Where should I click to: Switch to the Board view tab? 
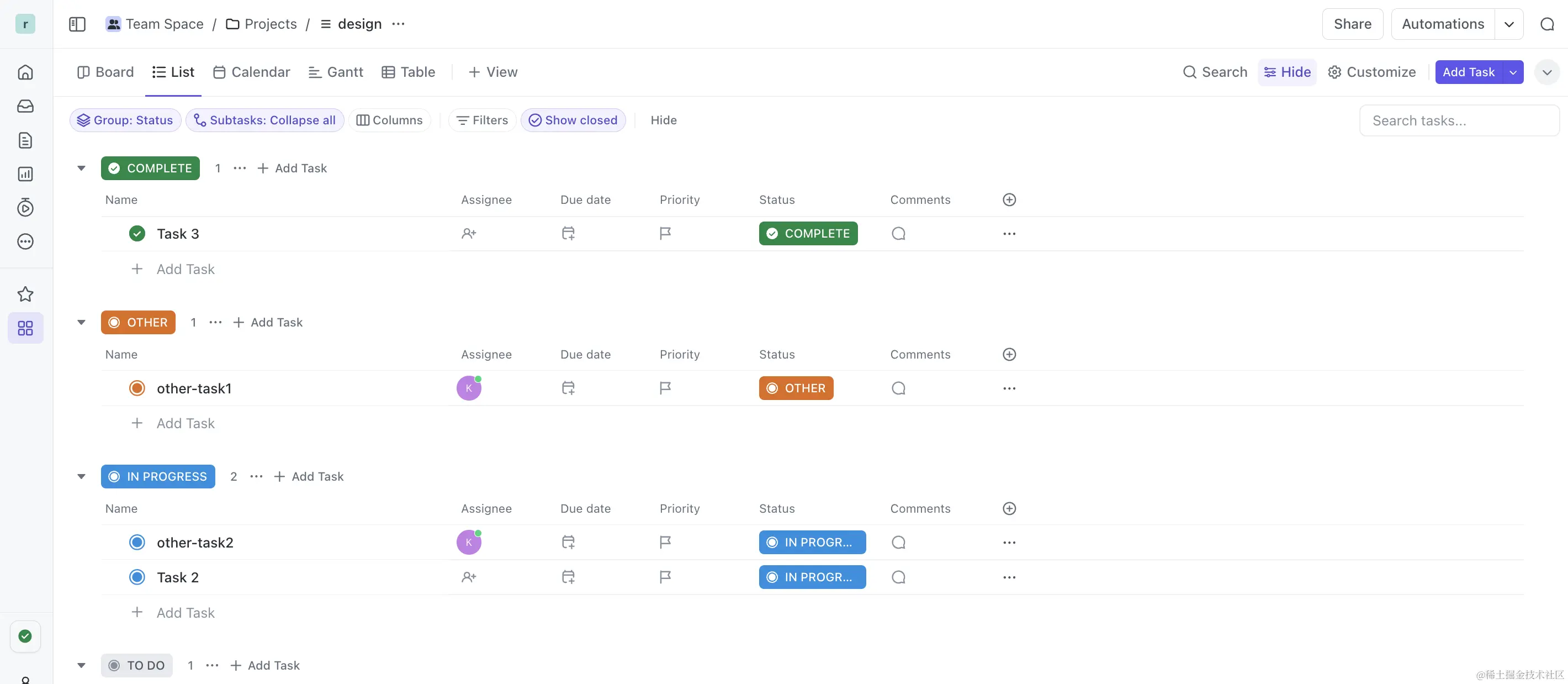point(105,72)
